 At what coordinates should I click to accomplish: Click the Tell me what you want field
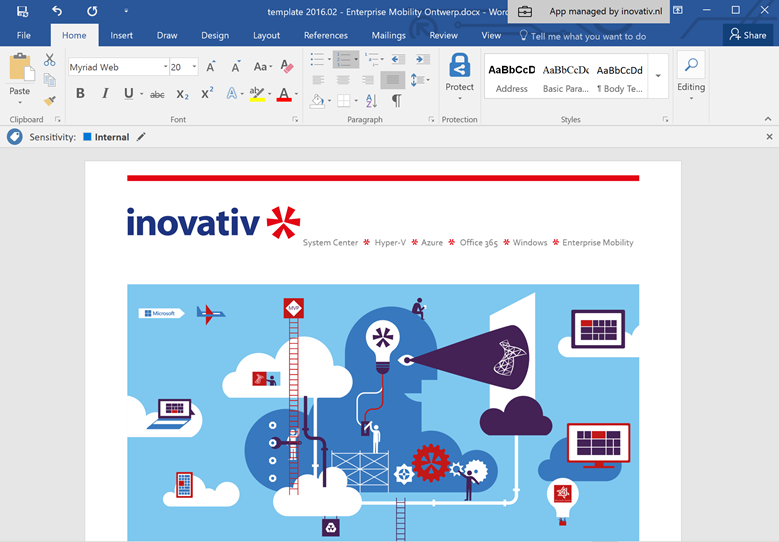click(587, 36)
